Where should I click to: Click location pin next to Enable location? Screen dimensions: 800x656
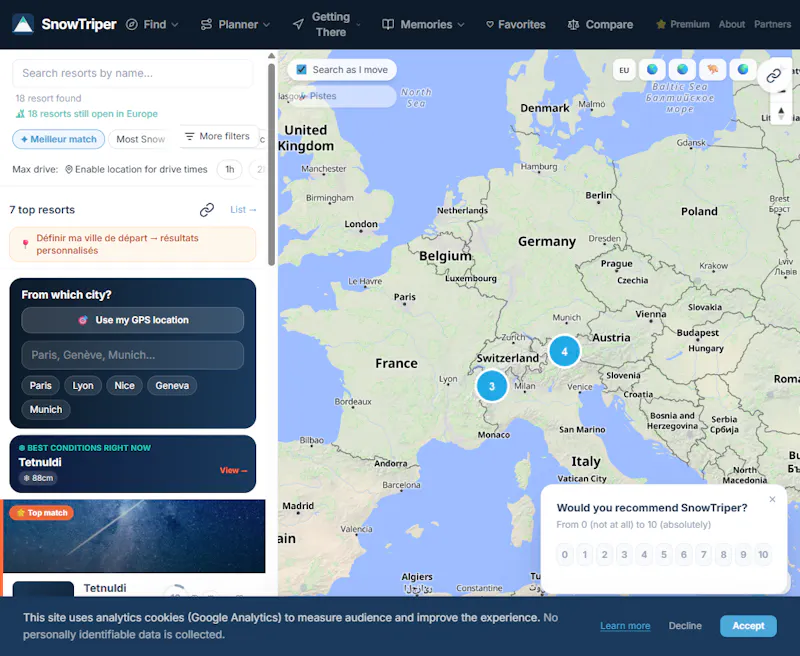click(69, 169)
